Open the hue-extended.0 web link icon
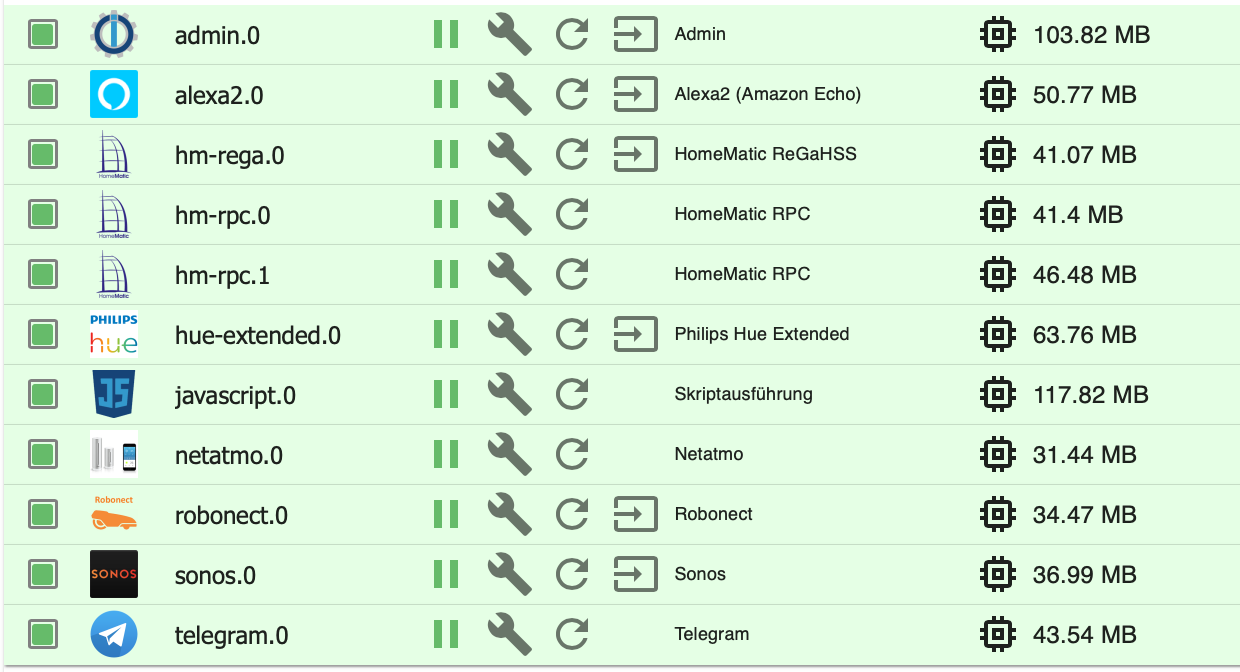This screenshot has height=672, width=1240. pyautogui.click(x=635, y=334)
